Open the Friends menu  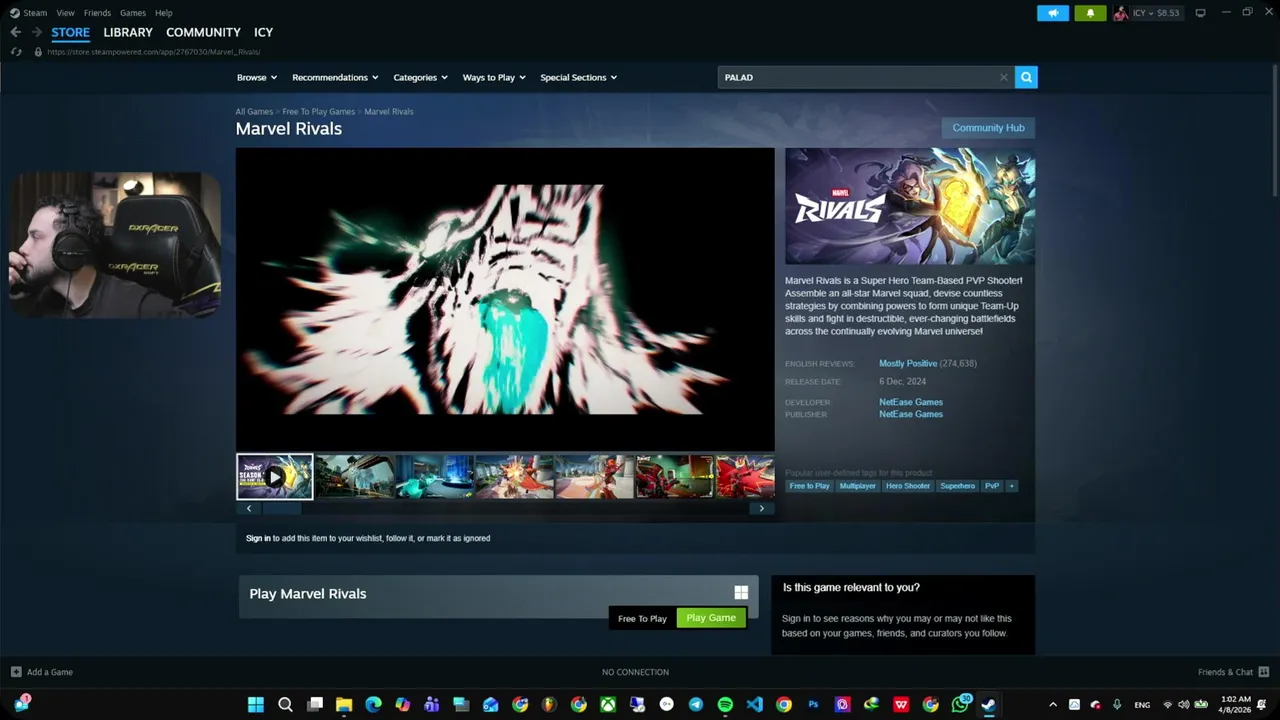click(98, 13)
